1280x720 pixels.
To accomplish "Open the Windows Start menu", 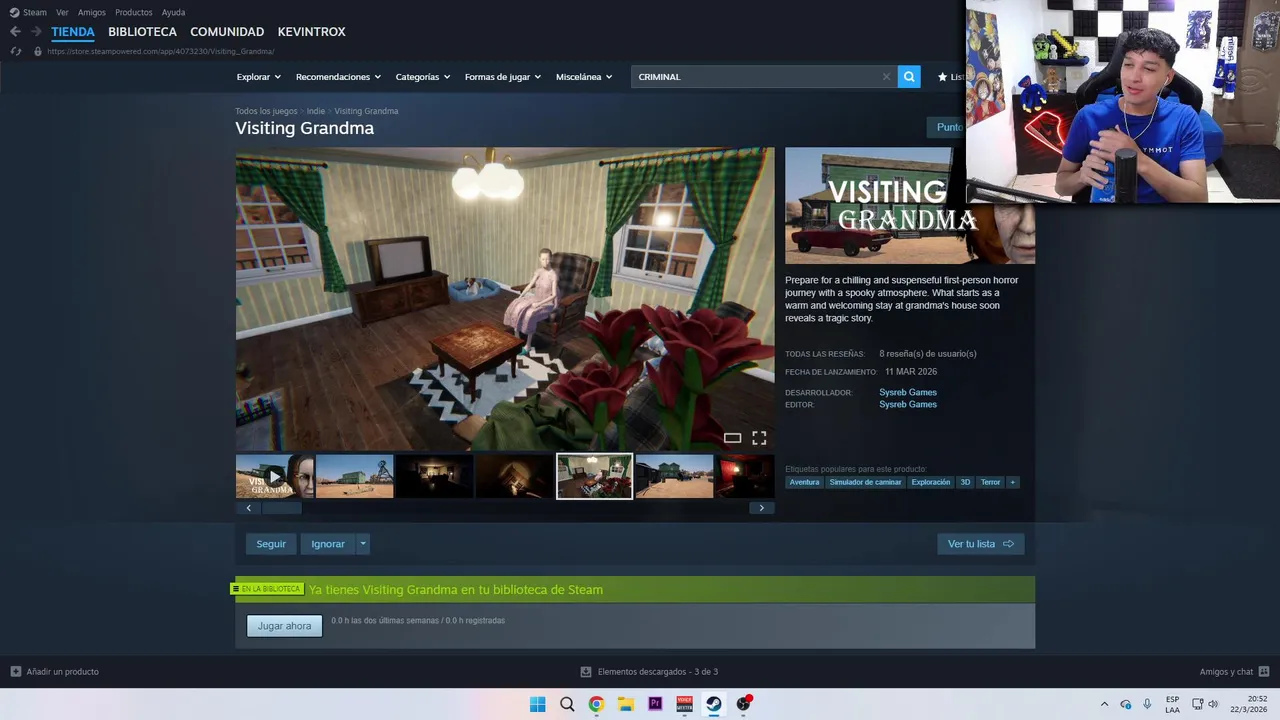I will coord(538,704).
